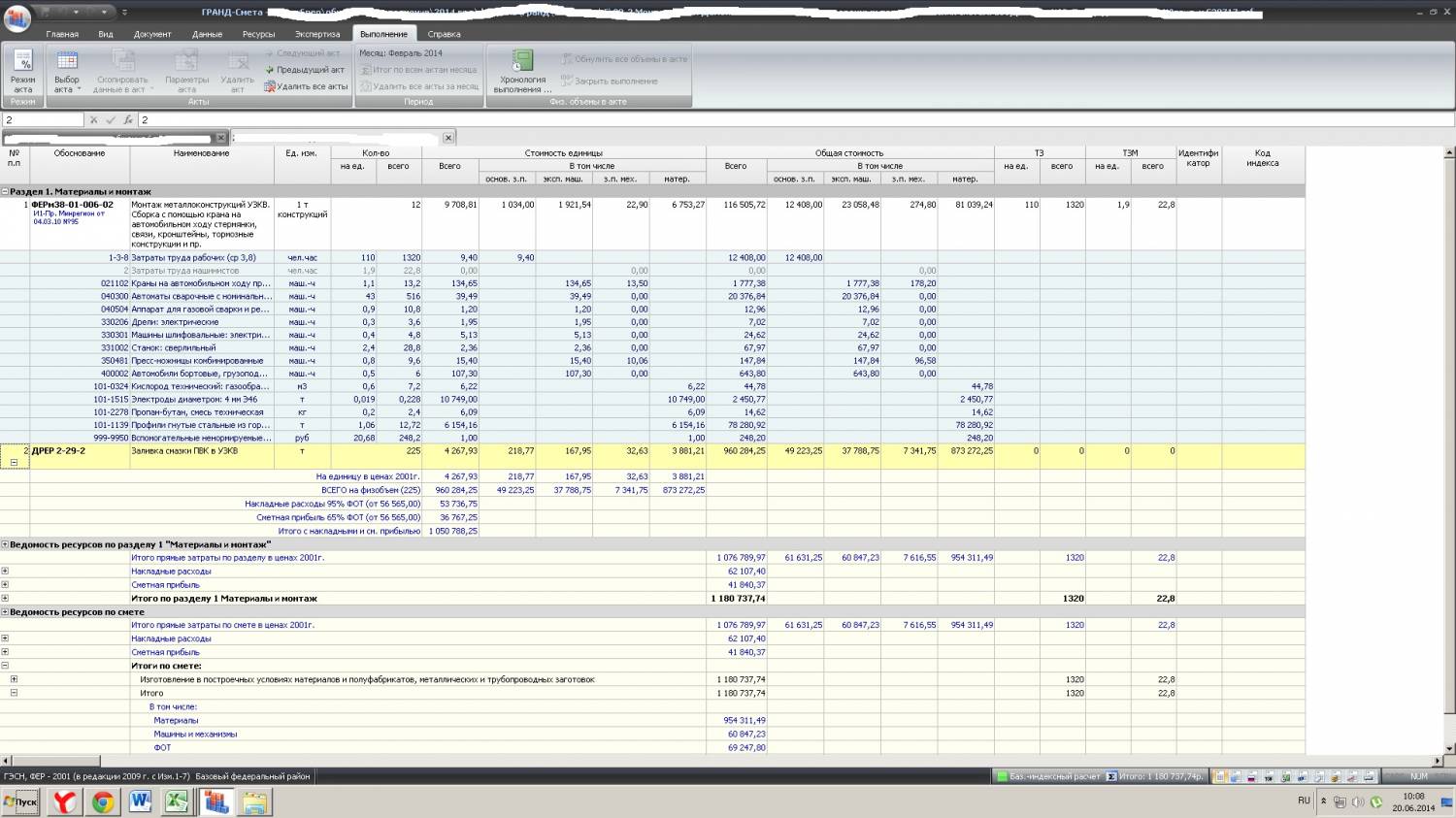This screenshot has height=818, width=1456.
Task: Open the Выбор акта dropdown
Action: click(67, 71)
